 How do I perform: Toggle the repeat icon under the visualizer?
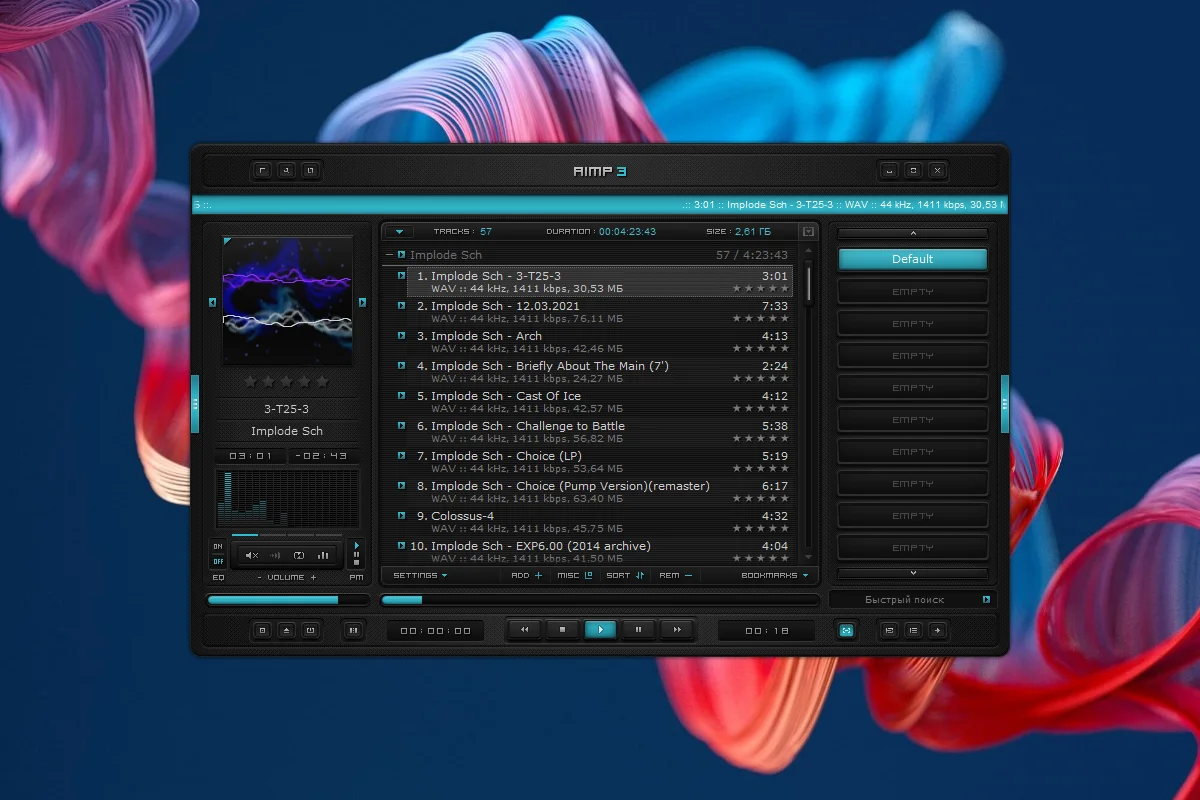point(298,555)
